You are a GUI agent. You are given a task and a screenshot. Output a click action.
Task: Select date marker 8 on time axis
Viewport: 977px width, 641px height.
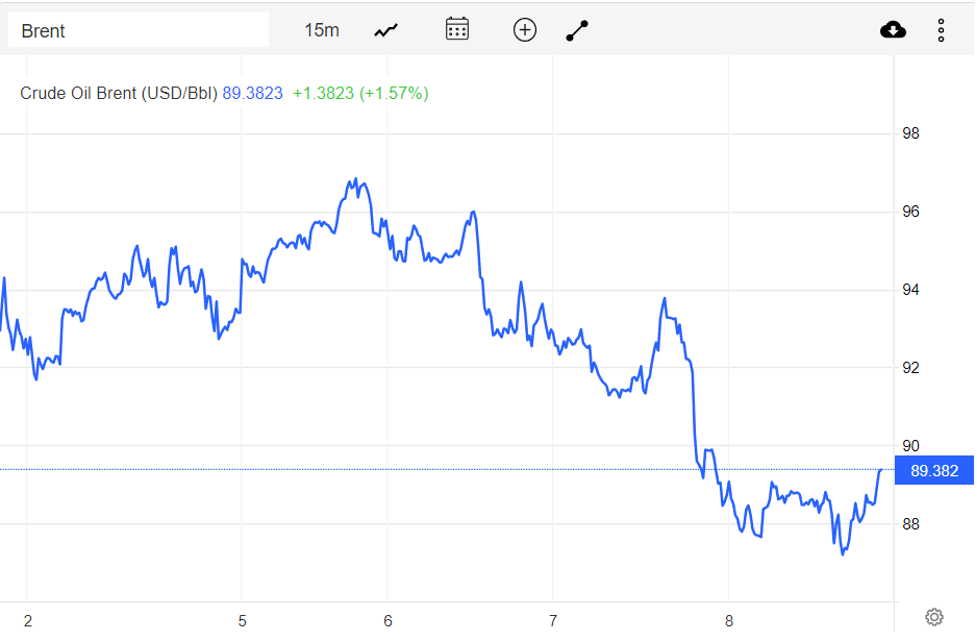point(729,621)
